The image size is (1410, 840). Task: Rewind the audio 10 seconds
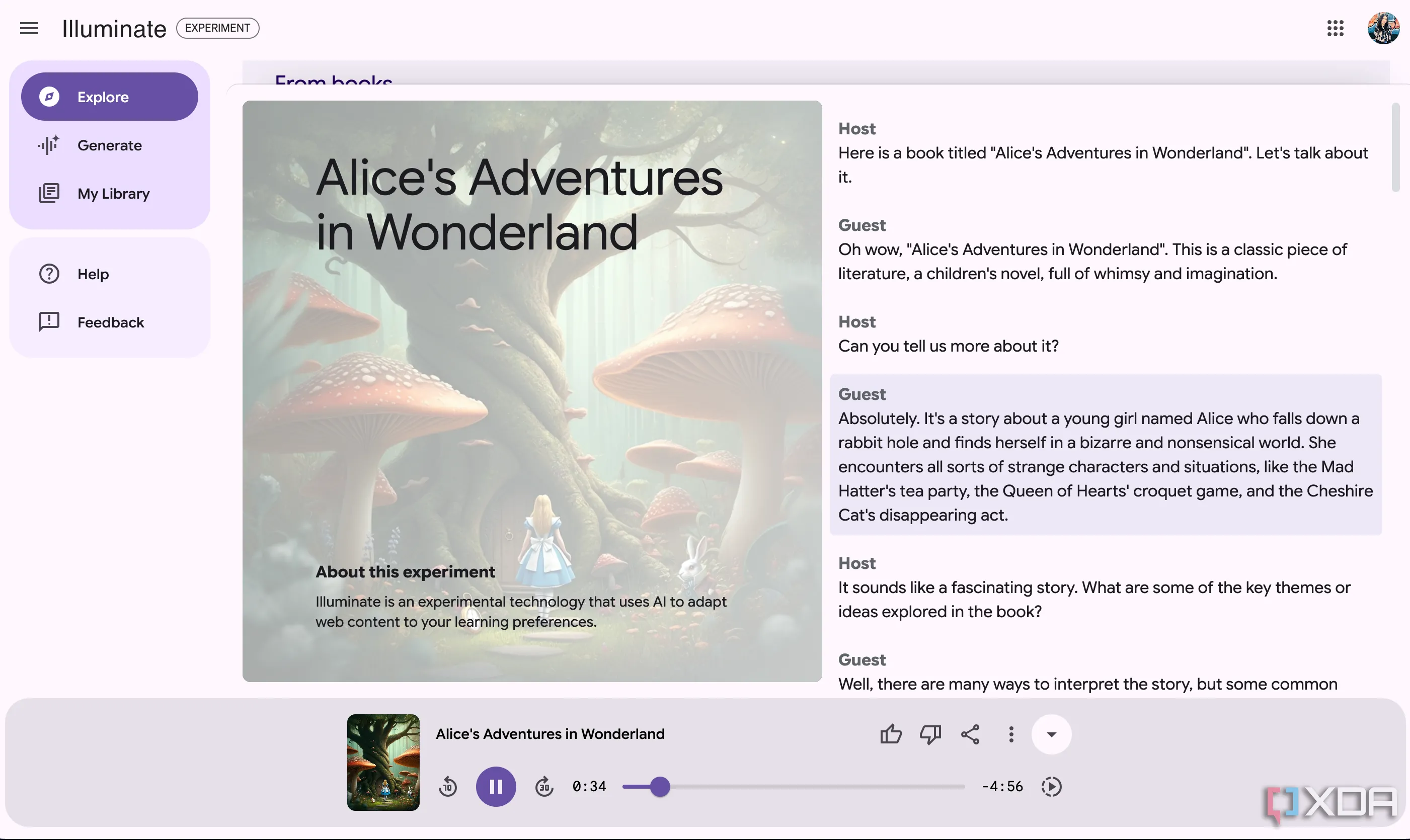[447, 786]
